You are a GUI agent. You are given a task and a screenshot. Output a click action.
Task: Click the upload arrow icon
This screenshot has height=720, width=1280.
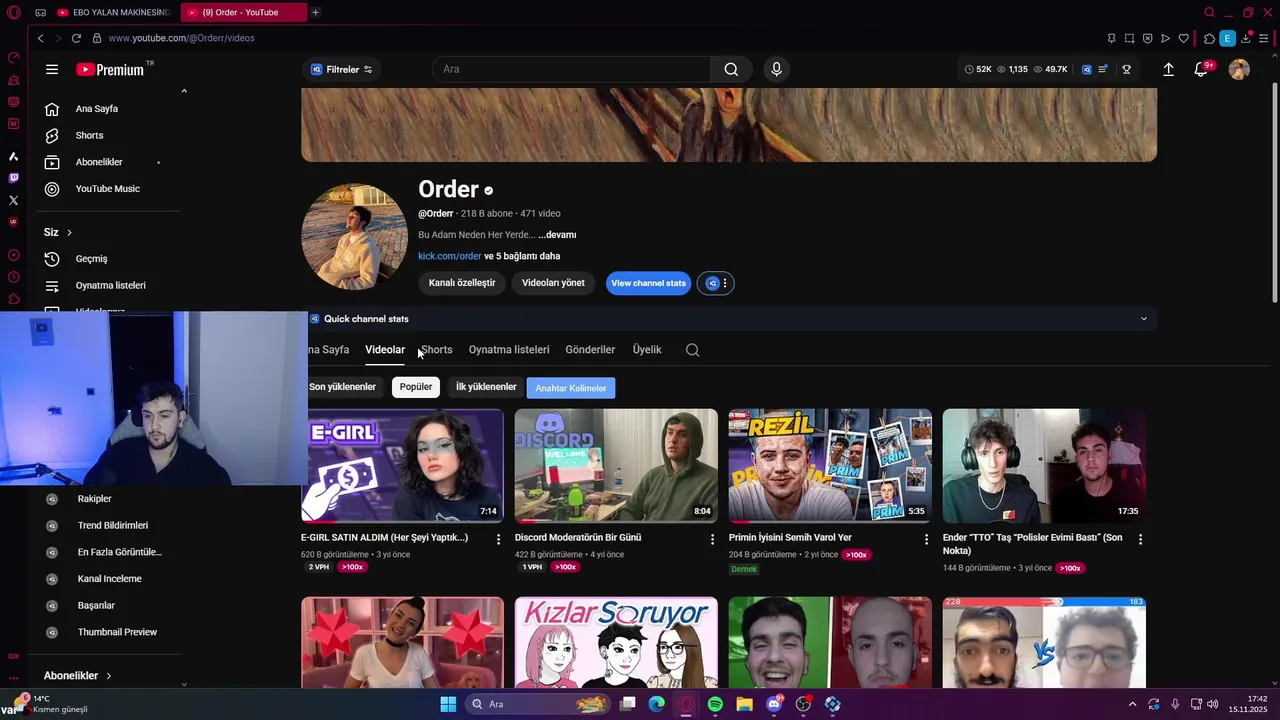pos(1168,69)
